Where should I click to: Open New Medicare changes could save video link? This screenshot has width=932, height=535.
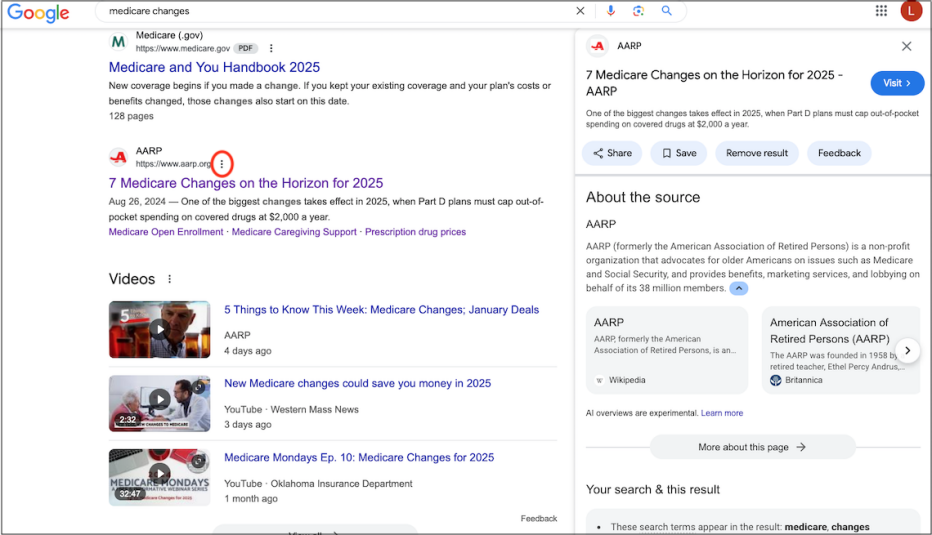click(357, 383)
